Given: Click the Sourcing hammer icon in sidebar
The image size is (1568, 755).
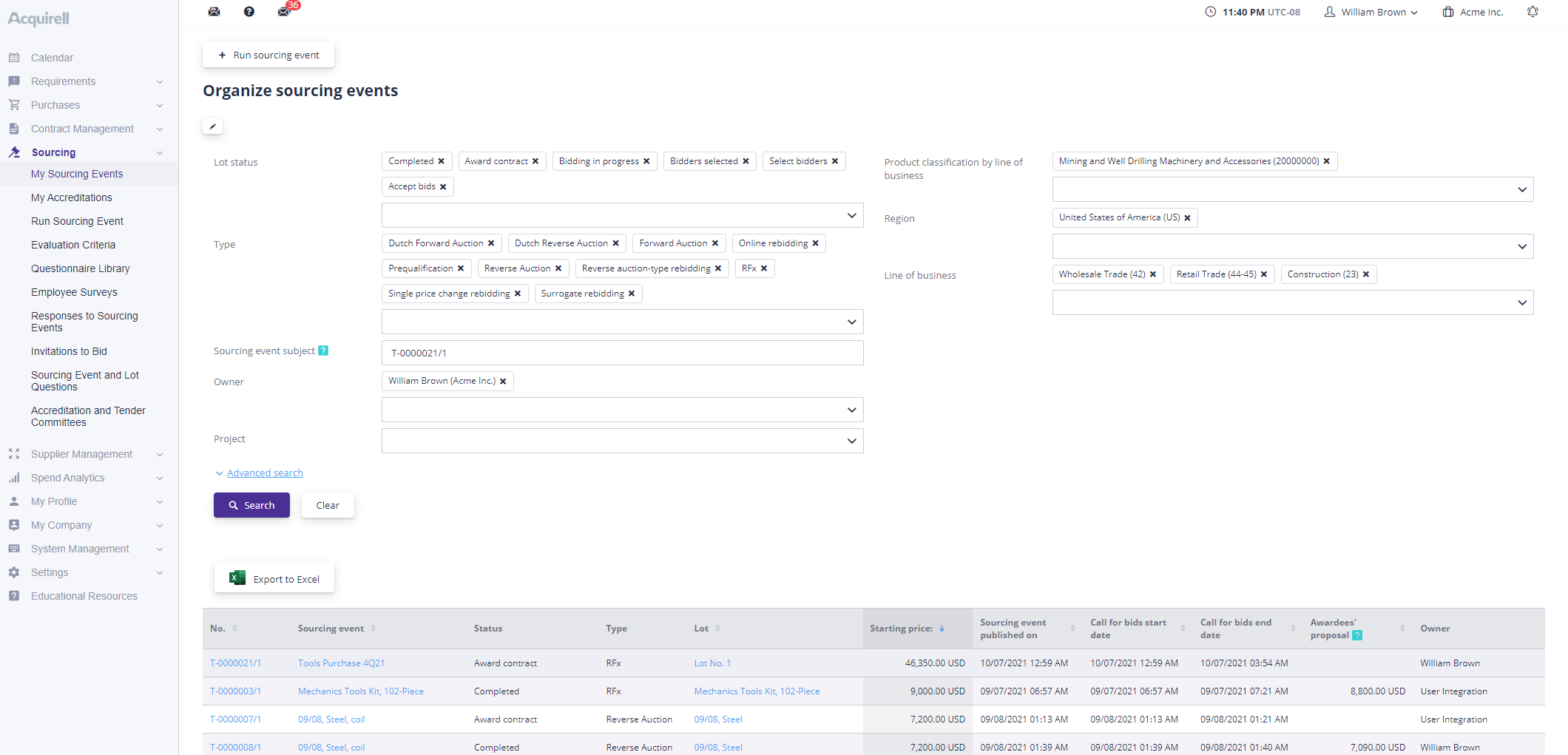Looking at the screenshot, I should [x=14, y=152].
